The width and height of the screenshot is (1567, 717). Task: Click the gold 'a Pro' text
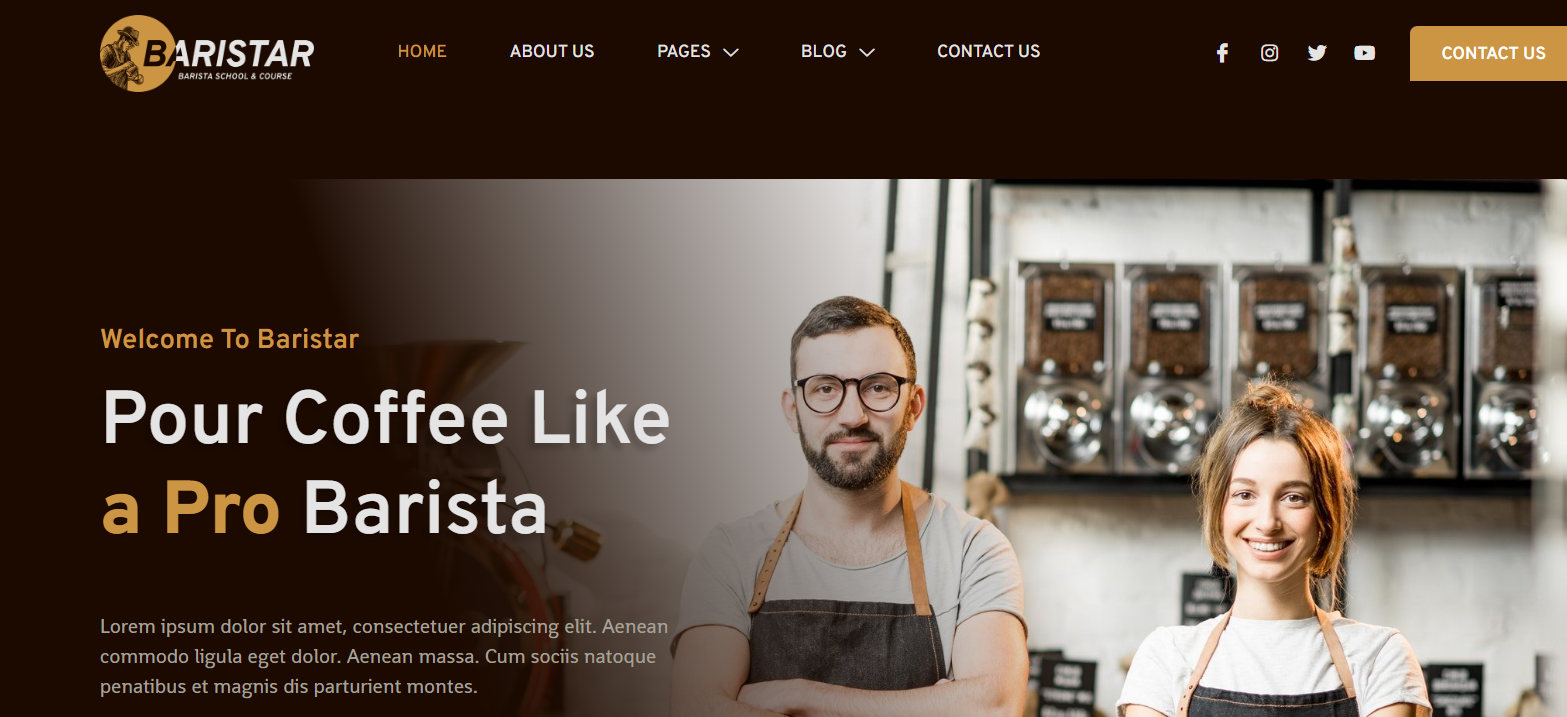pos(190,509)
